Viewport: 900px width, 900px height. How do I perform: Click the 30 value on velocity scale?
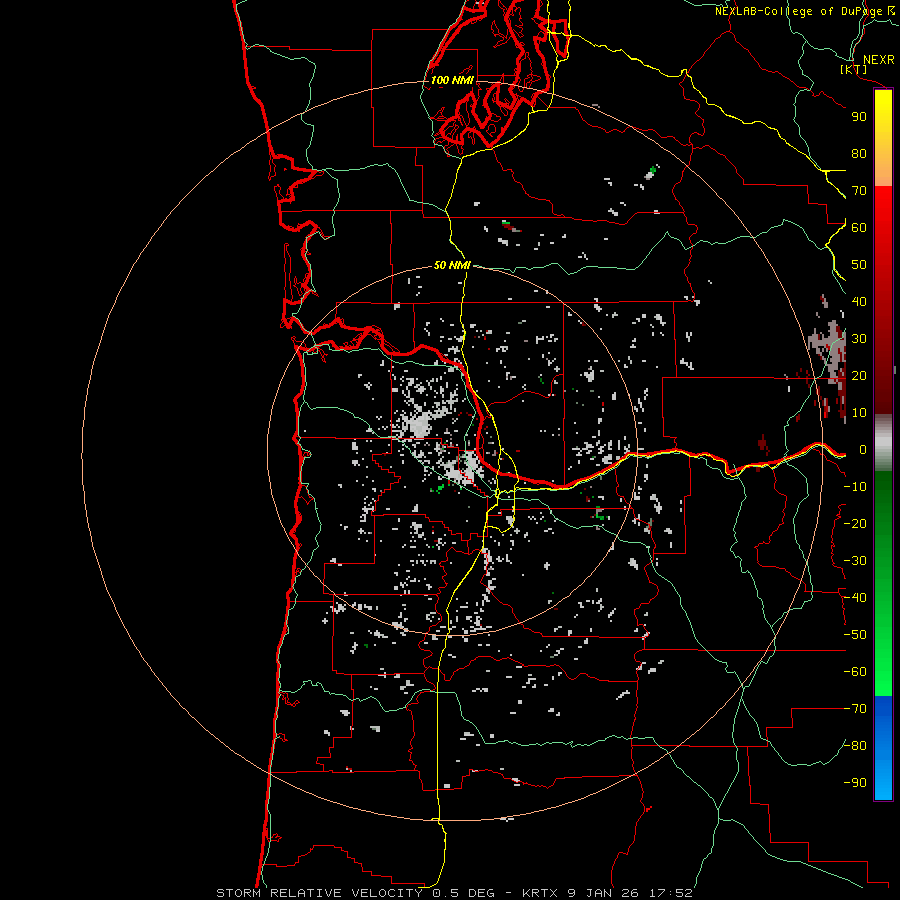pos(859,339)
